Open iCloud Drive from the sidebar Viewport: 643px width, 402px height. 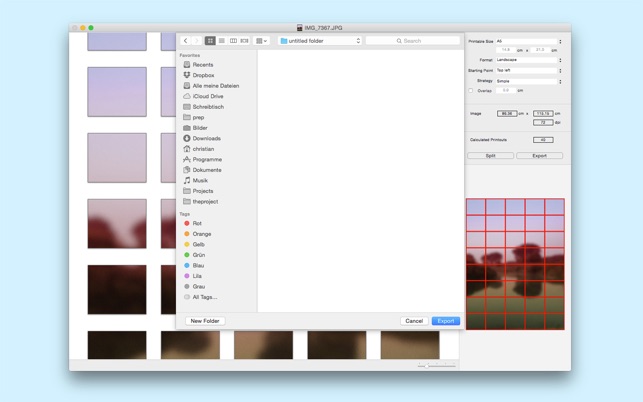(208, 96)
